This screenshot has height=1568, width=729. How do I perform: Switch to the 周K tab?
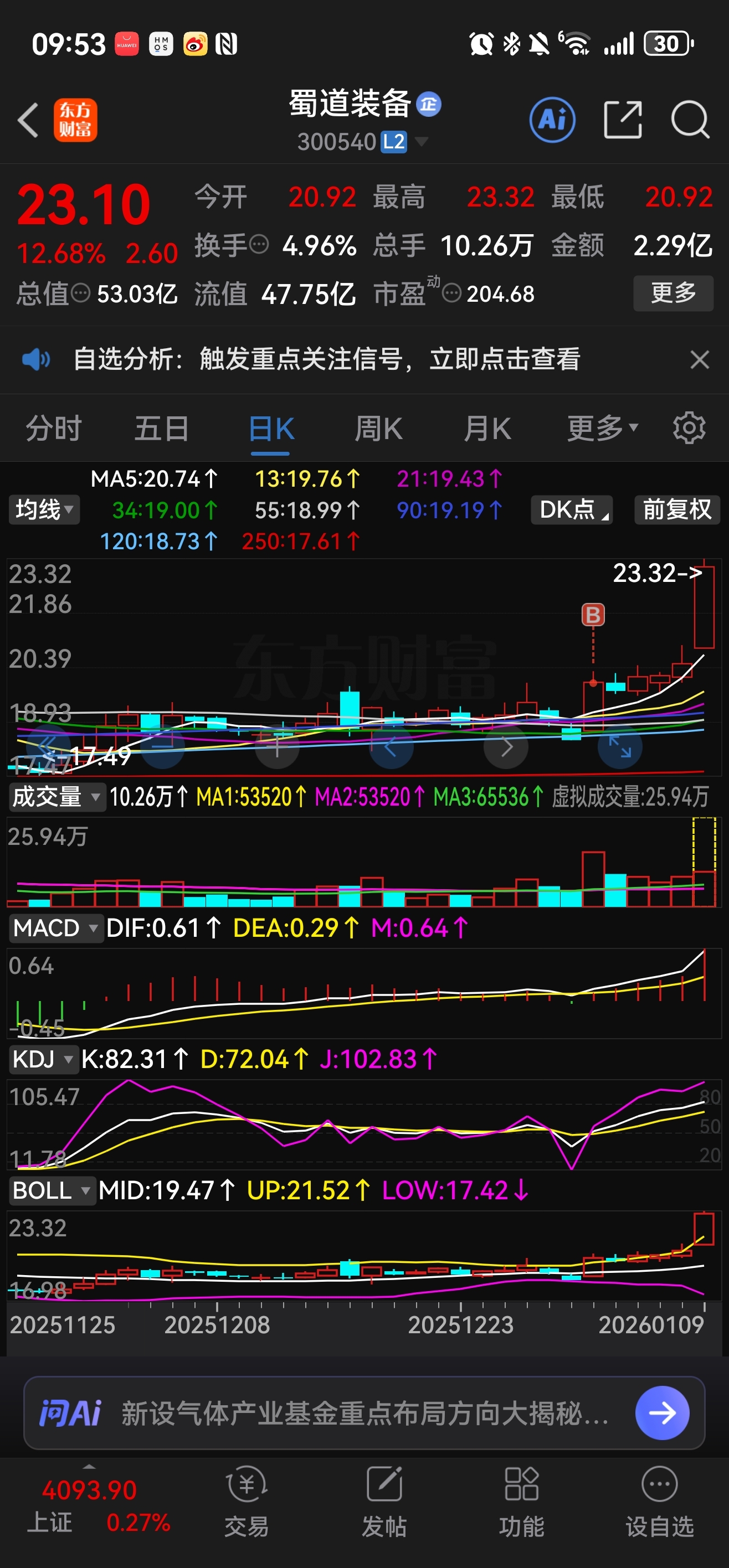(x=379, y=428)
